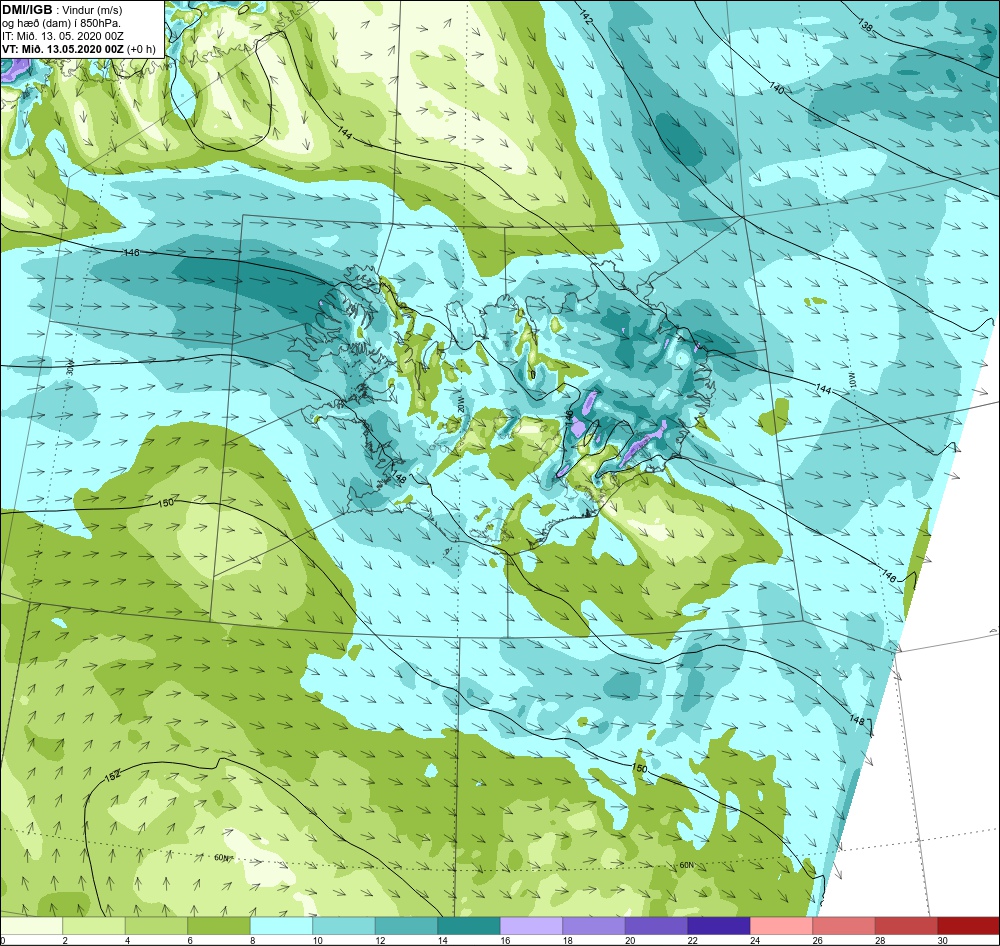Click the legend tick label 16
This screenshot has height=946, width=1000.
tap(505, 940)
